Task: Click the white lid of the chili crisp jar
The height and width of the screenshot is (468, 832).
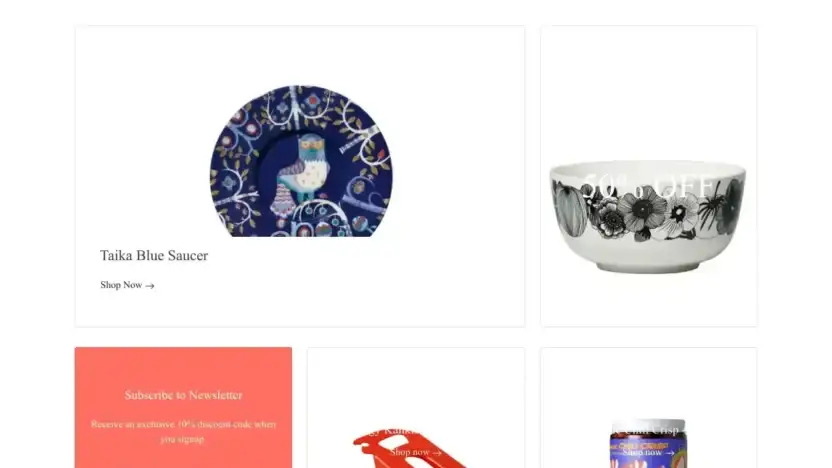Action: pos(648,428)
